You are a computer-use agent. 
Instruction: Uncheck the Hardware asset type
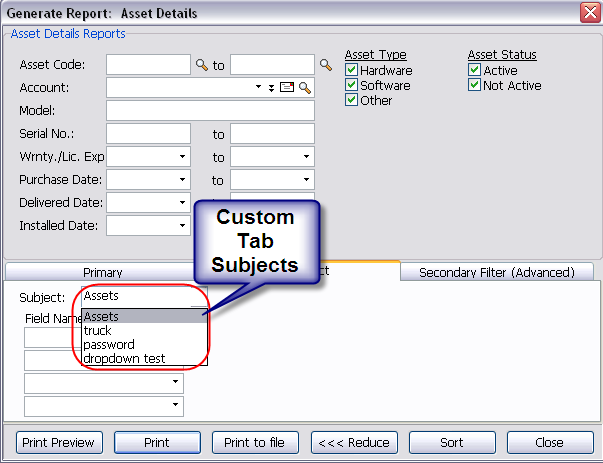pos(351,71)
